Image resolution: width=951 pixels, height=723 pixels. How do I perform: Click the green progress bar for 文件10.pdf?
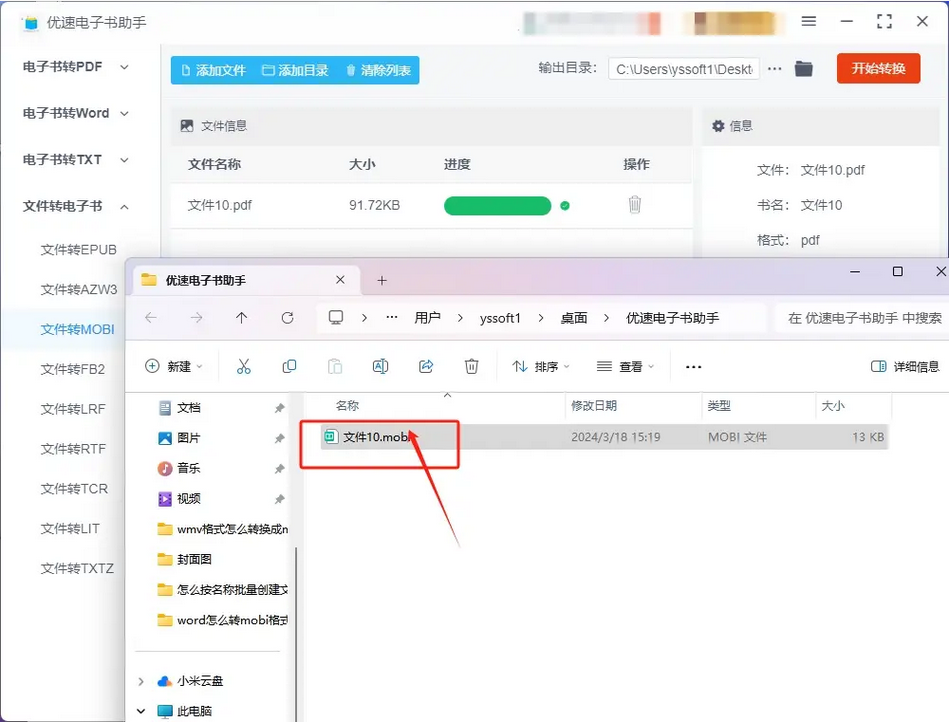497,206
